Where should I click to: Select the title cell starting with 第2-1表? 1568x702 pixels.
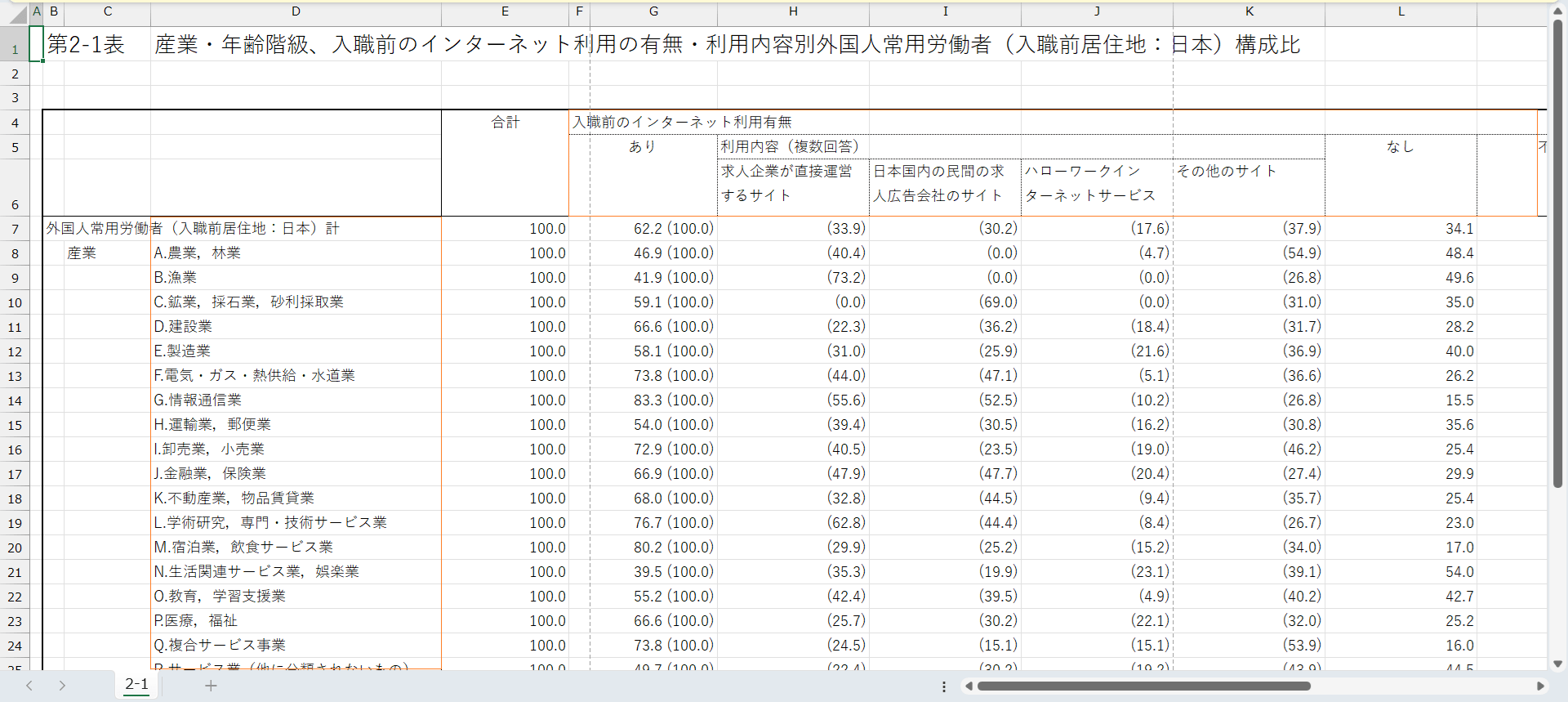86,45
